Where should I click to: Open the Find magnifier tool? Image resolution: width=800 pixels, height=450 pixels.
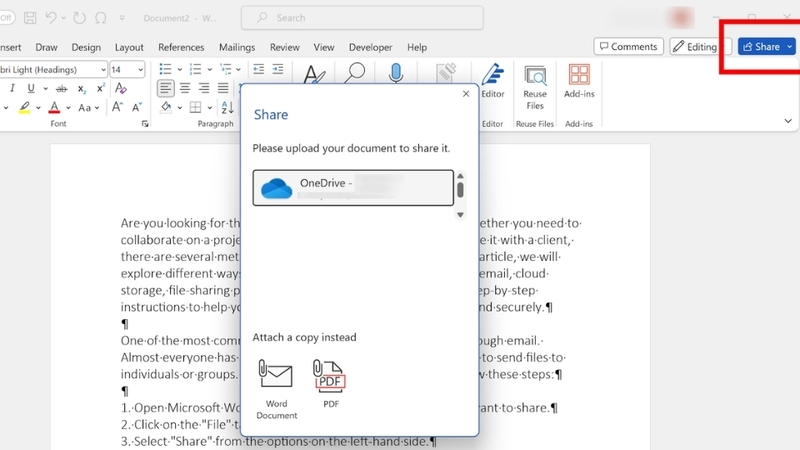click(355, 73)
